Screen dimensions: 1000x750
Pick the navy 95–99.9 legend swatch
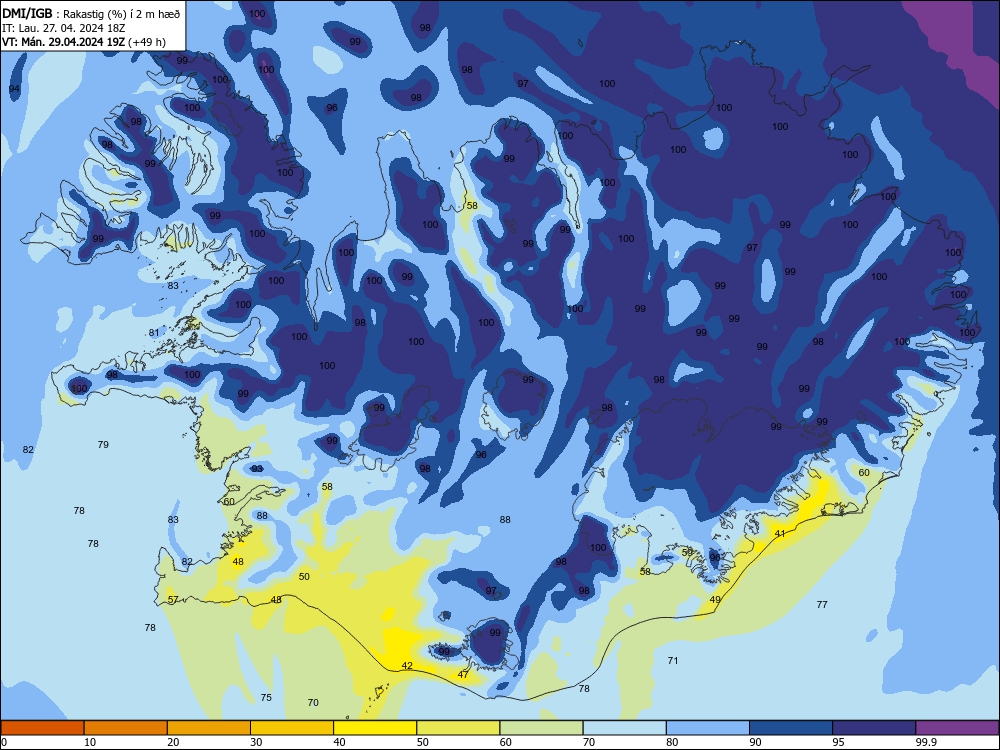pos(874,728)
